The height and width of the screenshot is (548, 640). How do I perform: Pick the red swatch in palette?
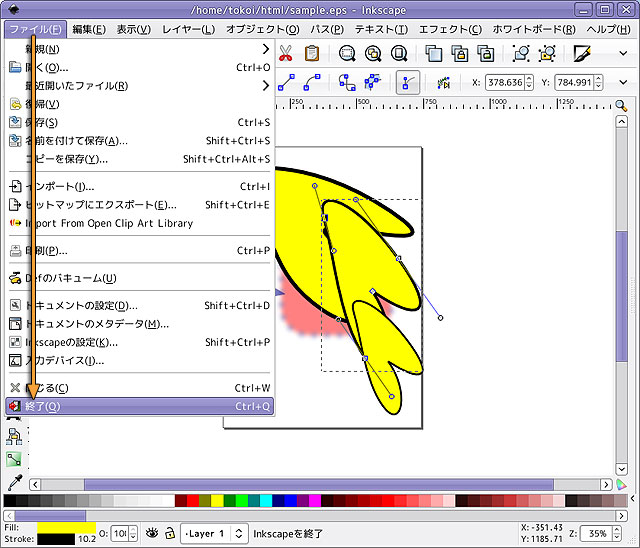181,501
